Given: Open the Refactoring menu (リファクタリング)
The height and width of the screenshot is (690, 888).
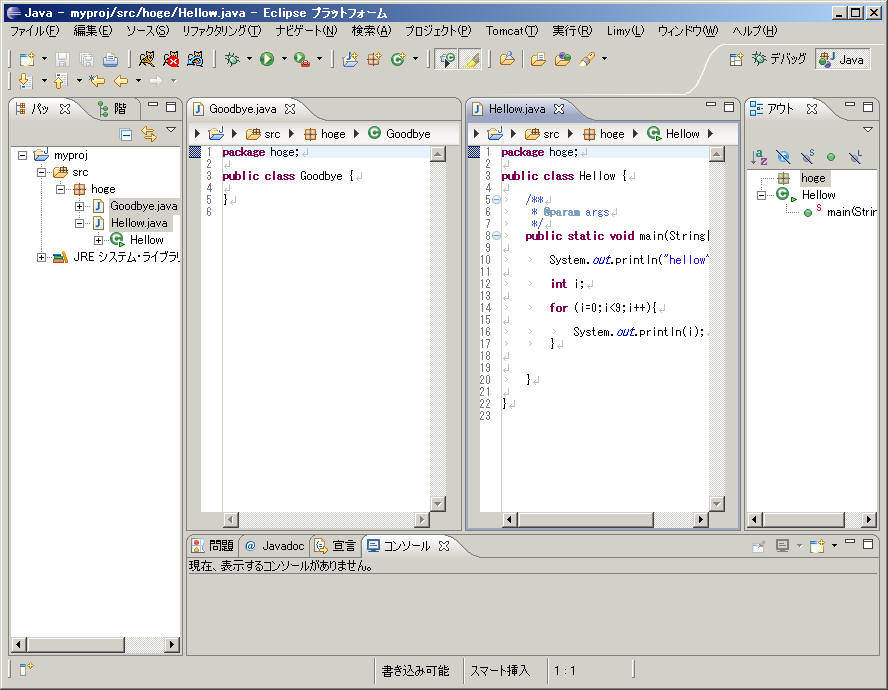Looking at the screenshot, I should pos(221,31).
